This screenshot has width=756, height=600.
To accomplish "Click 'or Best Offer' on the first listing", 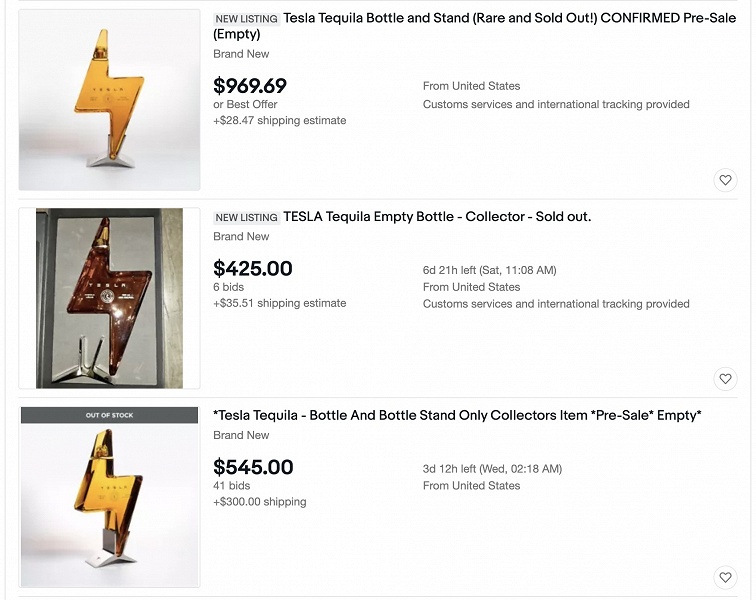I will pyautogui.click(x=245, y=104).
